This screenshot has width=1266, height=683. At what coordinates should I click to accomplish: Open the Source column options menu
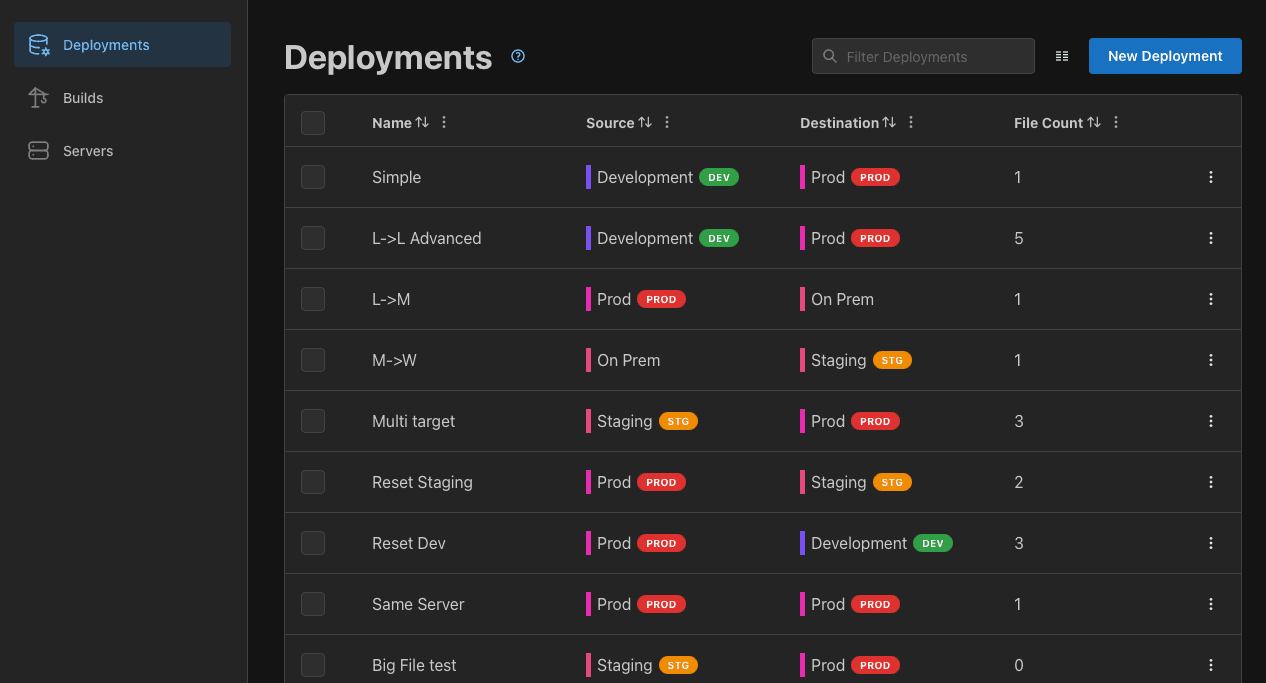666,122
